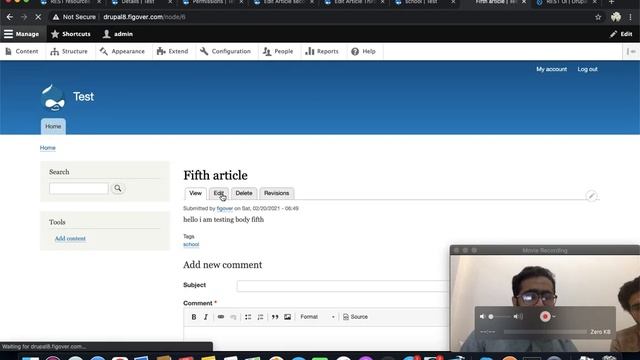Open the People admin menu
640x360 pixels.
(278, 51)
